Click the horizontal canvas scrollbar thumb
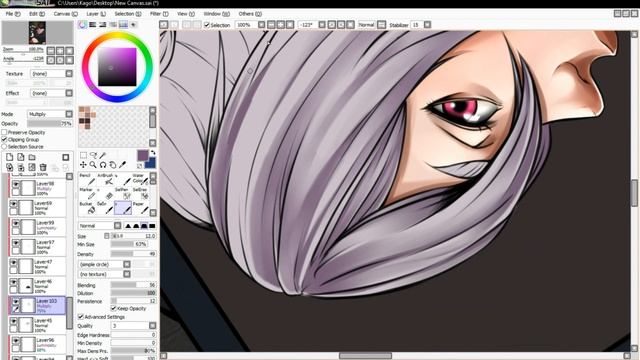Image resolution: width=640 pixels, height=360 pixels. (x=365, y=356)
